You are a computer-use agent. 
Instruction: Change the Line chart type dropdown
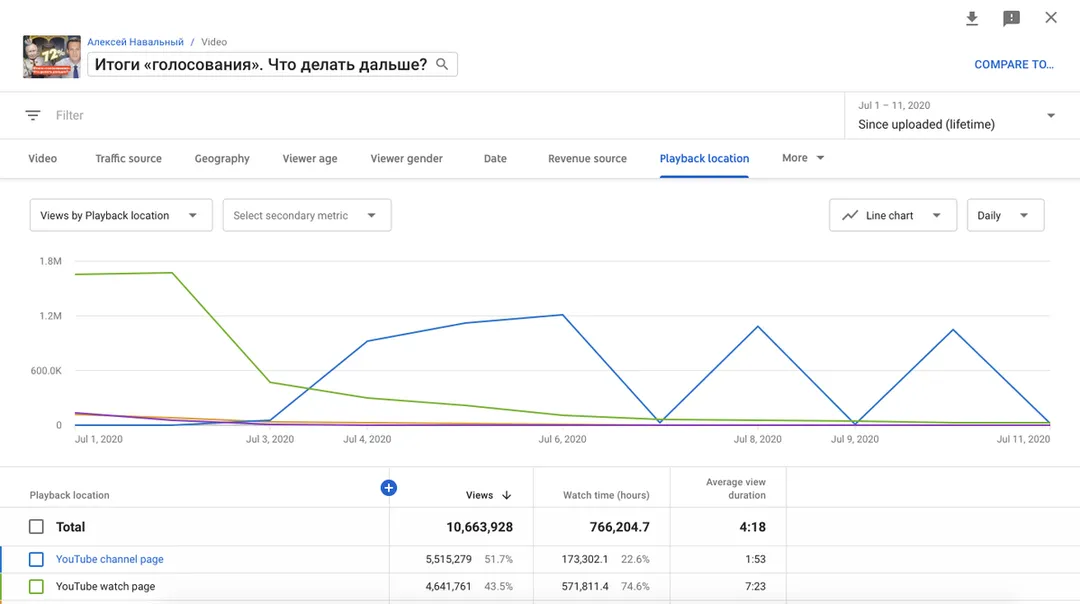[893, 216]
